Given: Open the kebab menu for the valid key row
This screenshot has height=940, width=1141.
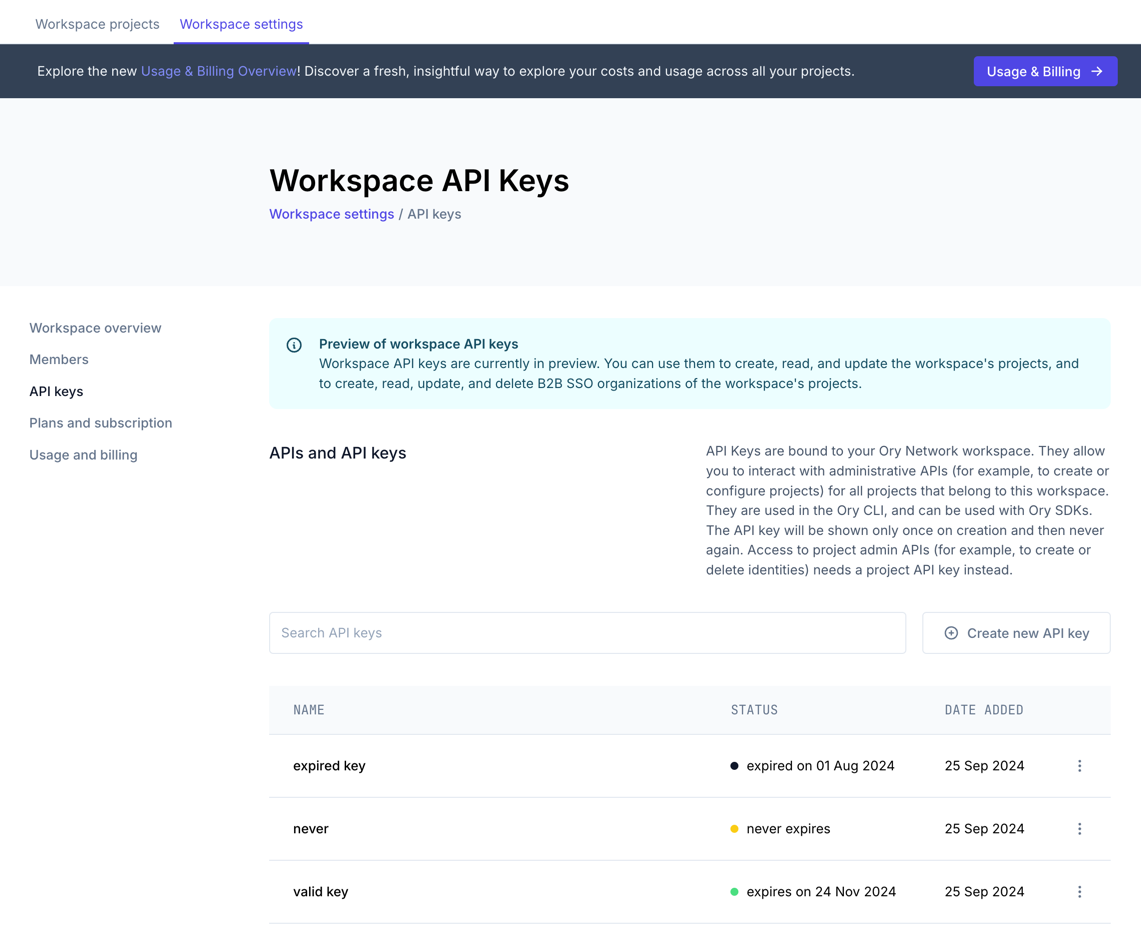Looking at the screenshot, I should 1079,891.
